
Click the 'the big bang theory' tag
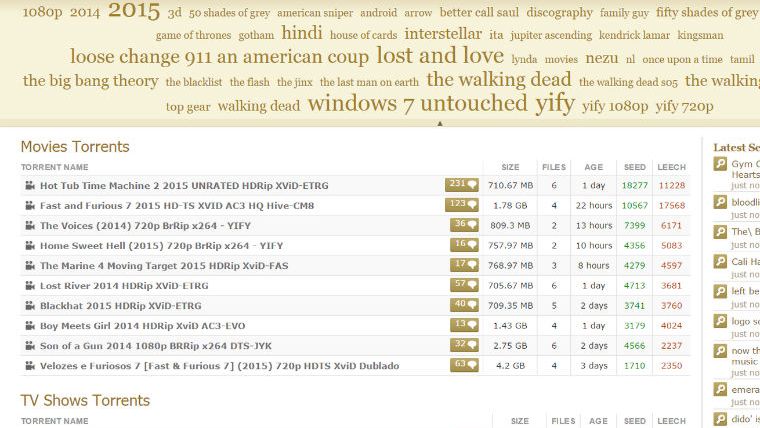(91, 80)
